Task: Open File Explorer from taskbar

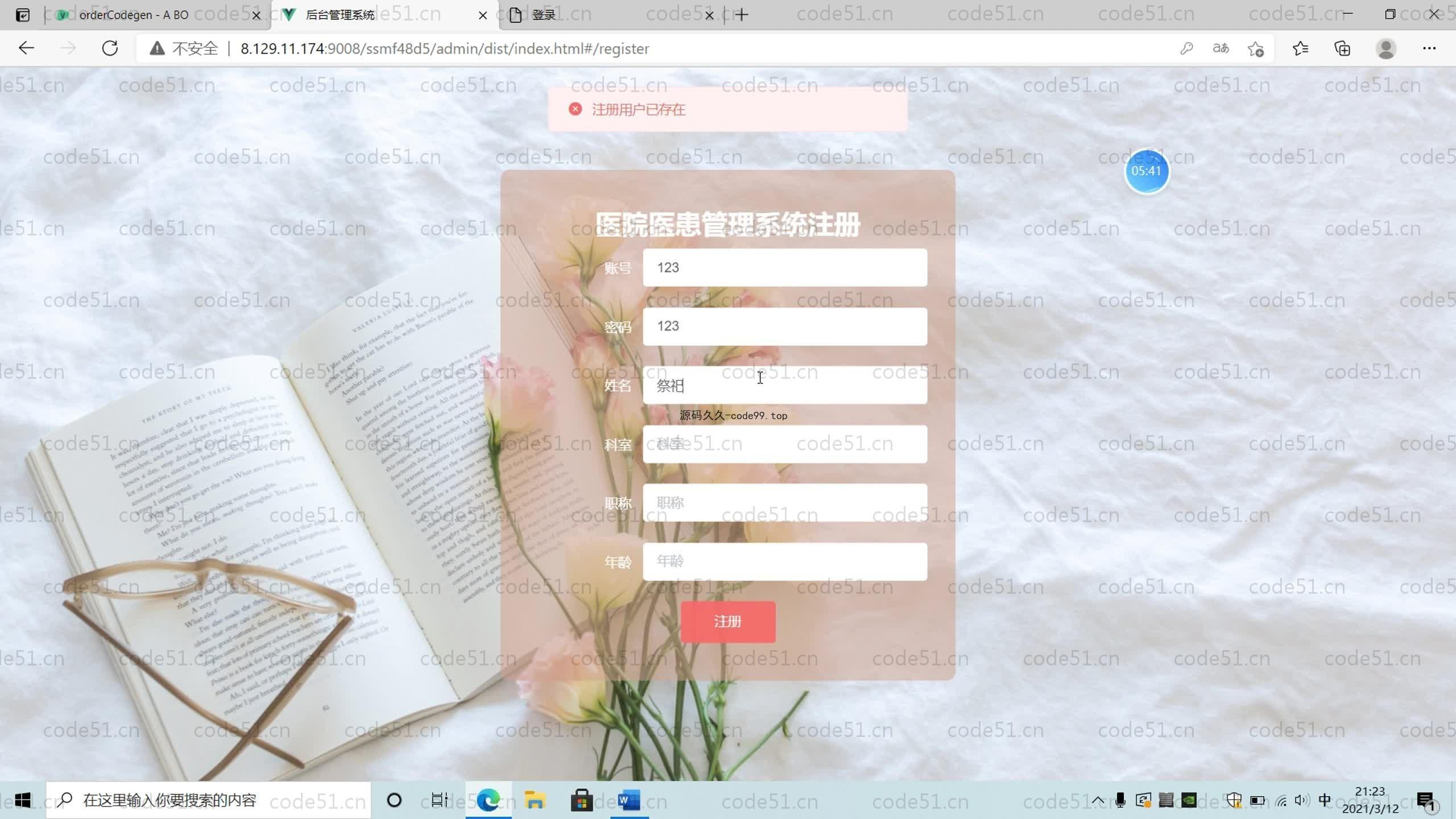Action: 535,800
